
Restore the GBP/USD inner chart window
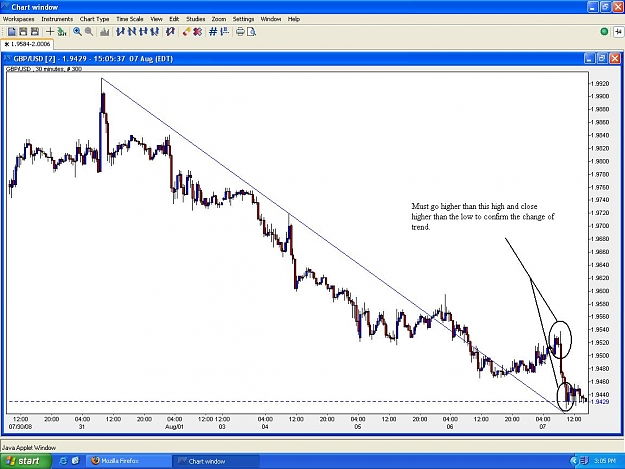tap(602, 59)
